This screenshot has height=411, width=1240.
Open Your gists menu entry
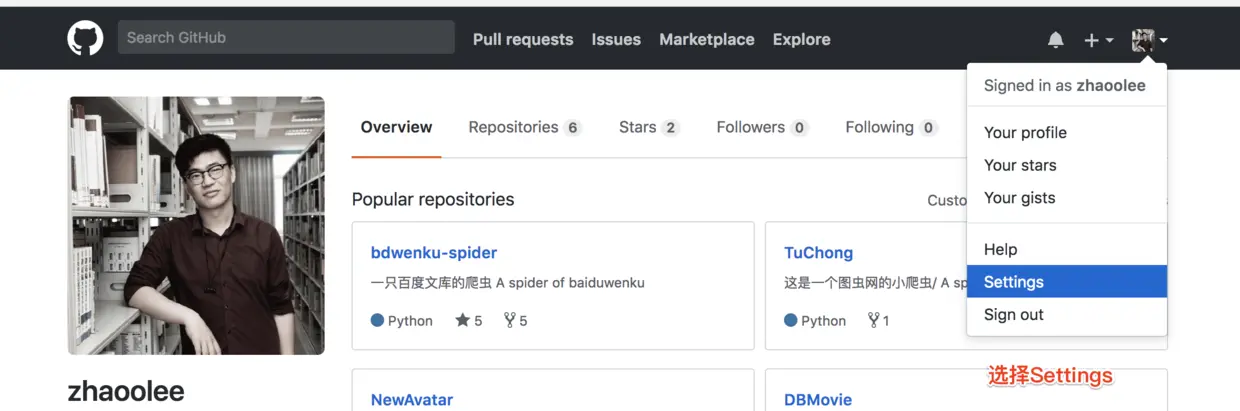coord(1067,198)
